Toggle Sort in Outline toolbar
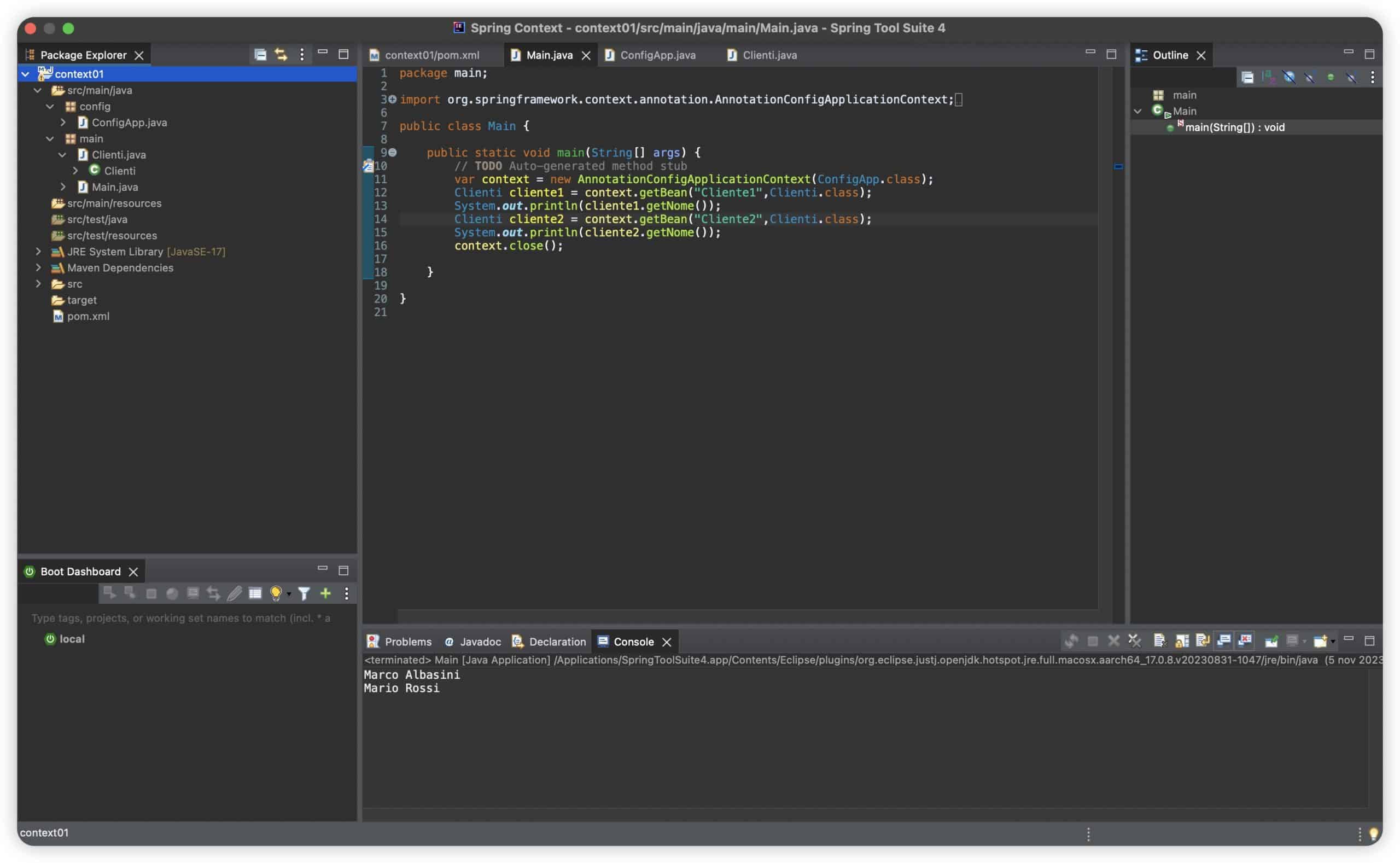This screenshot has height=863, width=1400. click(x=1268, y=77)
